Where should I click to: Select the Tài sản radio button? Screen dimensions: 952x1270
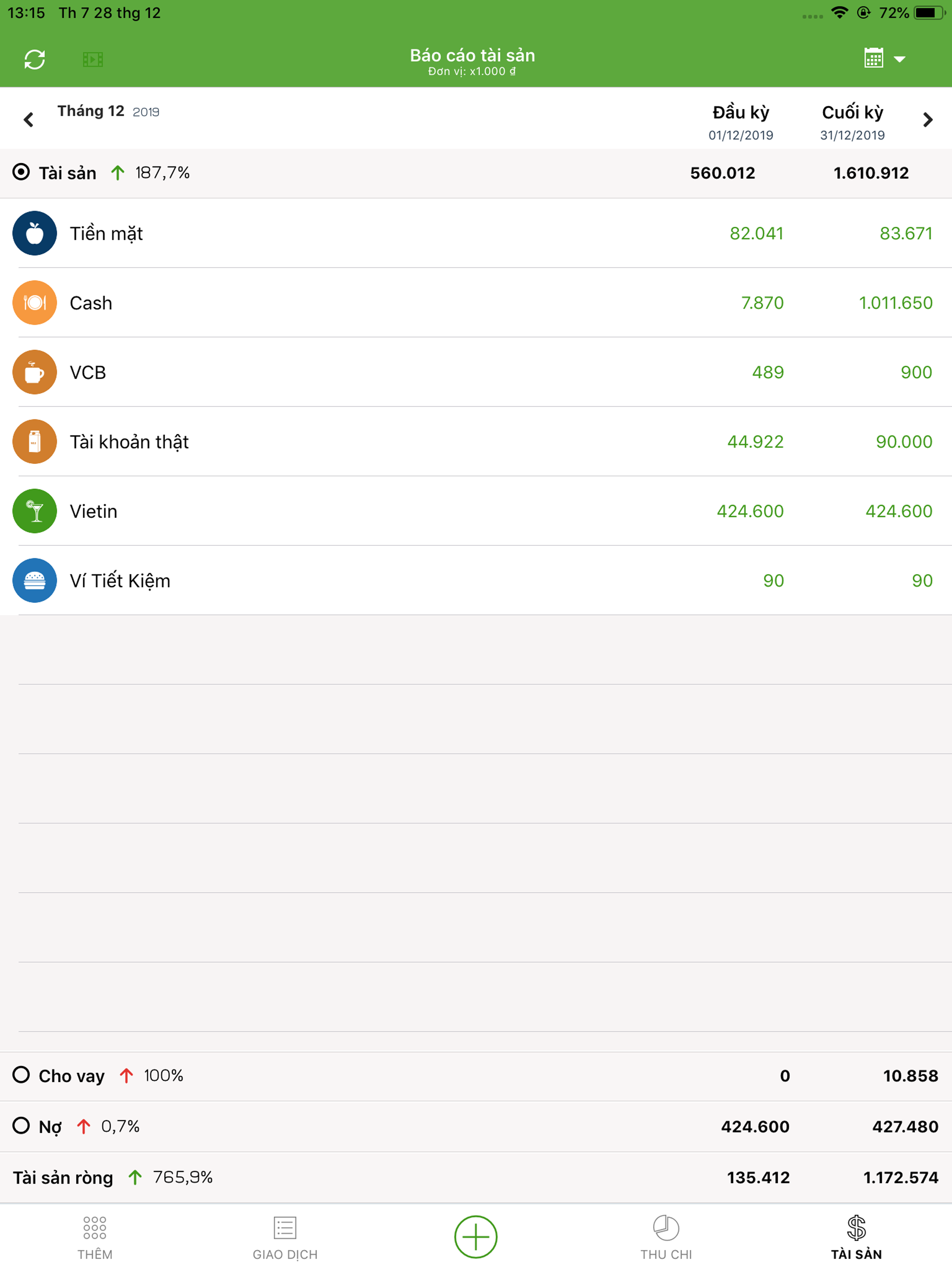click(x=21, y=172)
